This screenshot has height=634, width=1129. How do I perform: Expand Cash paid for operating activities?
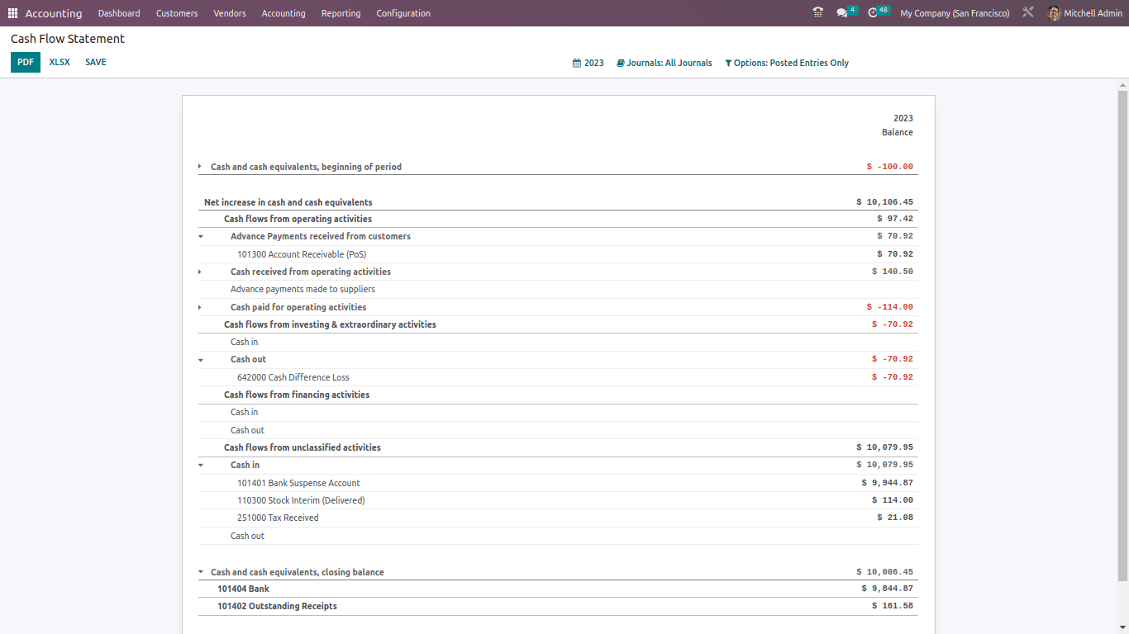coord(200,307)
